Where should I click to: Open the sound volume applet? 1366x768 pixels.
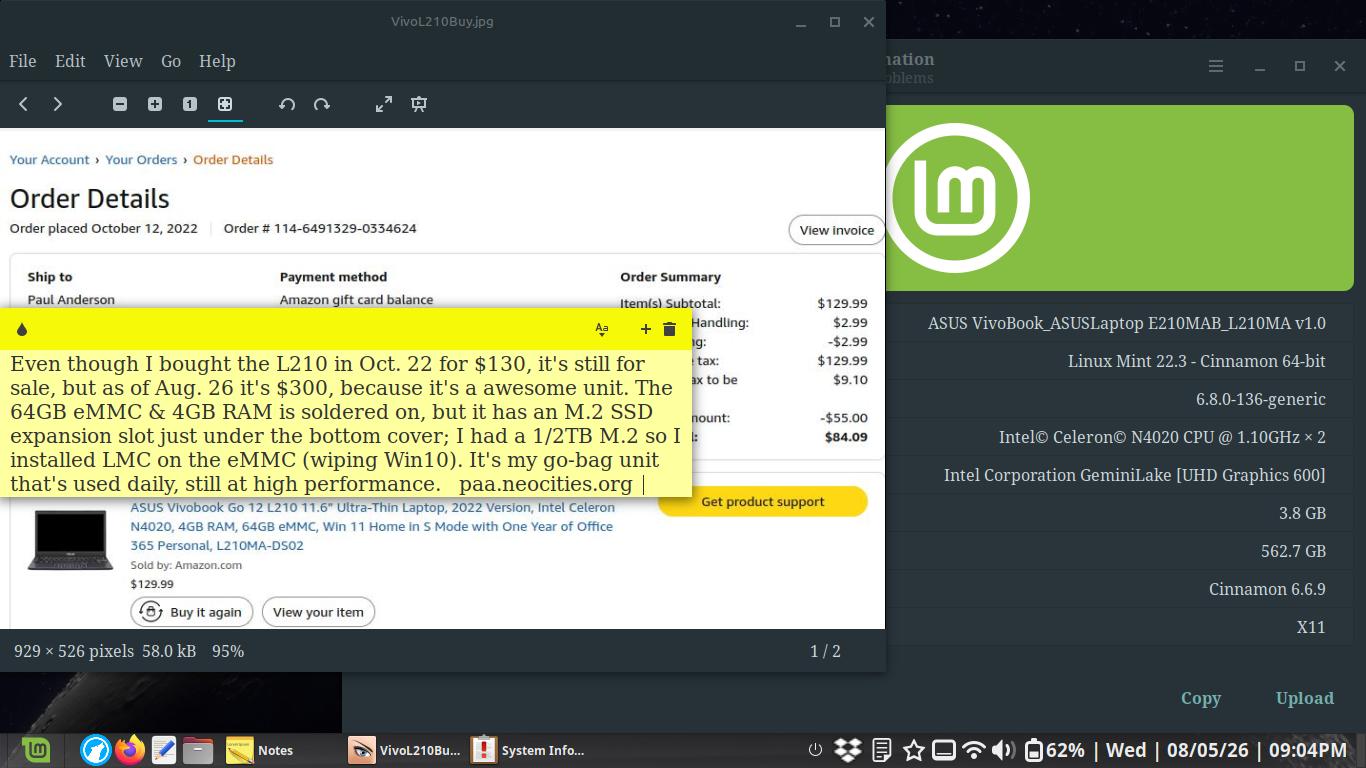tap(1003, 750)
